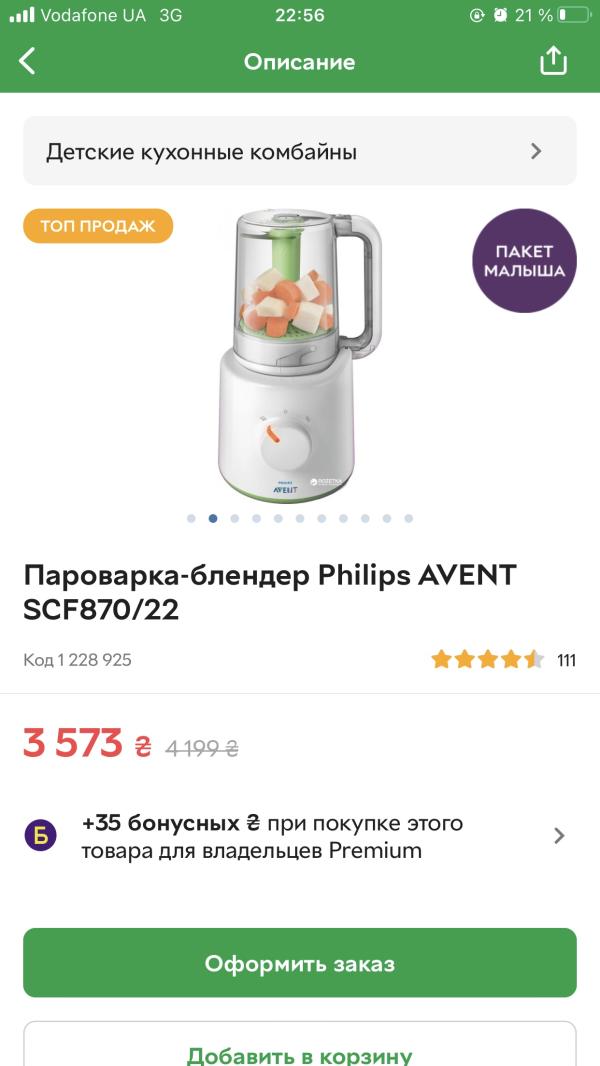Tap the purple Пакет малыша badge
Screen dimensions: 600x1066
coord(524,261)
